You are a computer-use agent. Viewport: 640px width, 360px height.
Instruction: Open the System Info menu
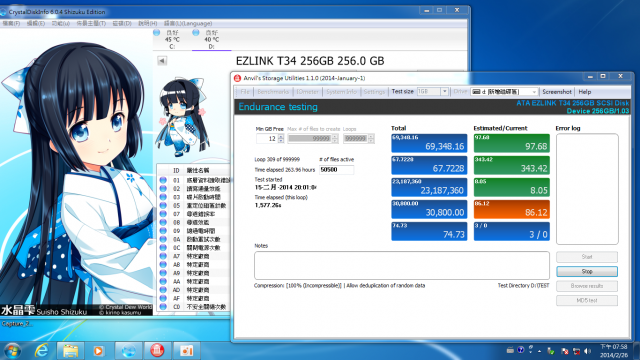(341, 92)
